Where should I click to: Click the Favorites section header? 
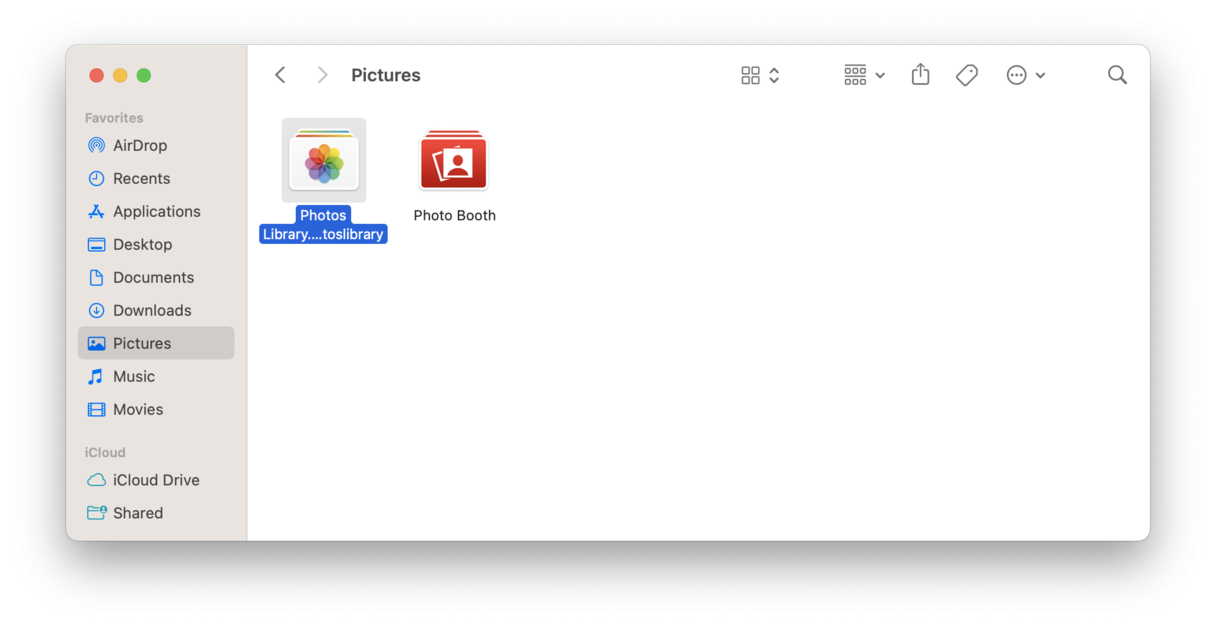click(x=114, y=118)
